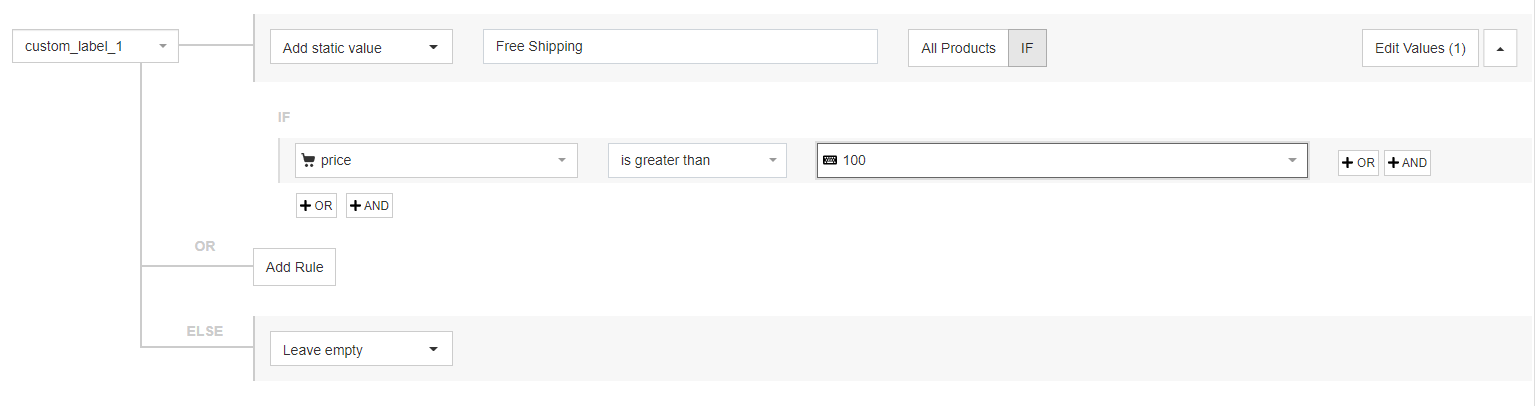Screen dimensions: 1535x406
Task: Add OR condition right of the value field
Action: 1358,163
